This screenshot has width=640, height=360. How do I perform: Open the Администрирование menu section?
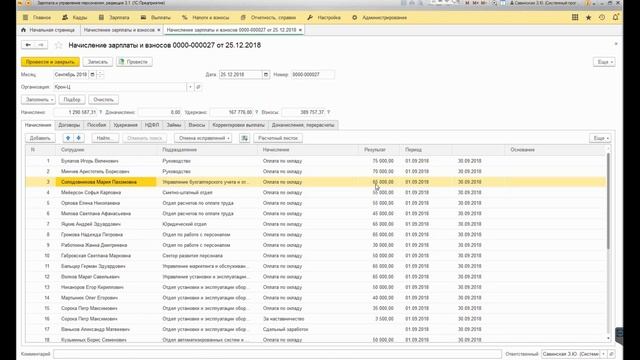point(380,18)
